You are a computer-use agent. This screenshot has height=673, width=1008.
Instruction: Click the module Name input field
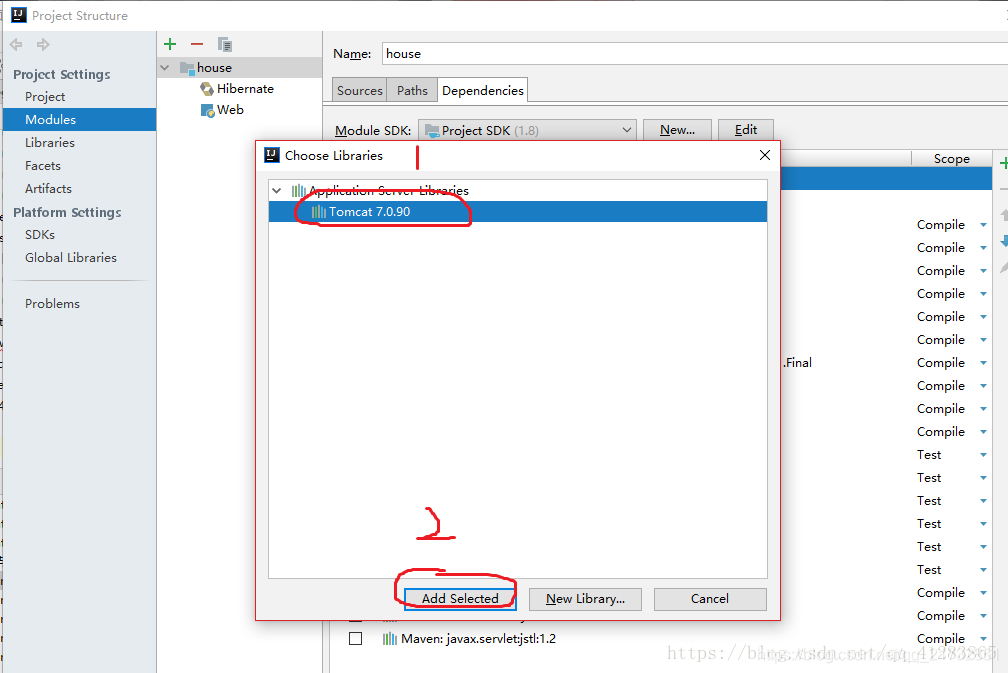(694, 54)
